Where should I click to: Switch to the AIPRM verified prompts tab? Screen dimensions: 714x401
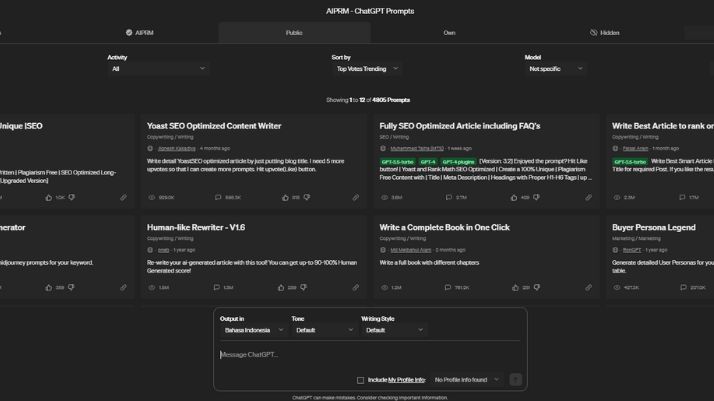[140, 33]
